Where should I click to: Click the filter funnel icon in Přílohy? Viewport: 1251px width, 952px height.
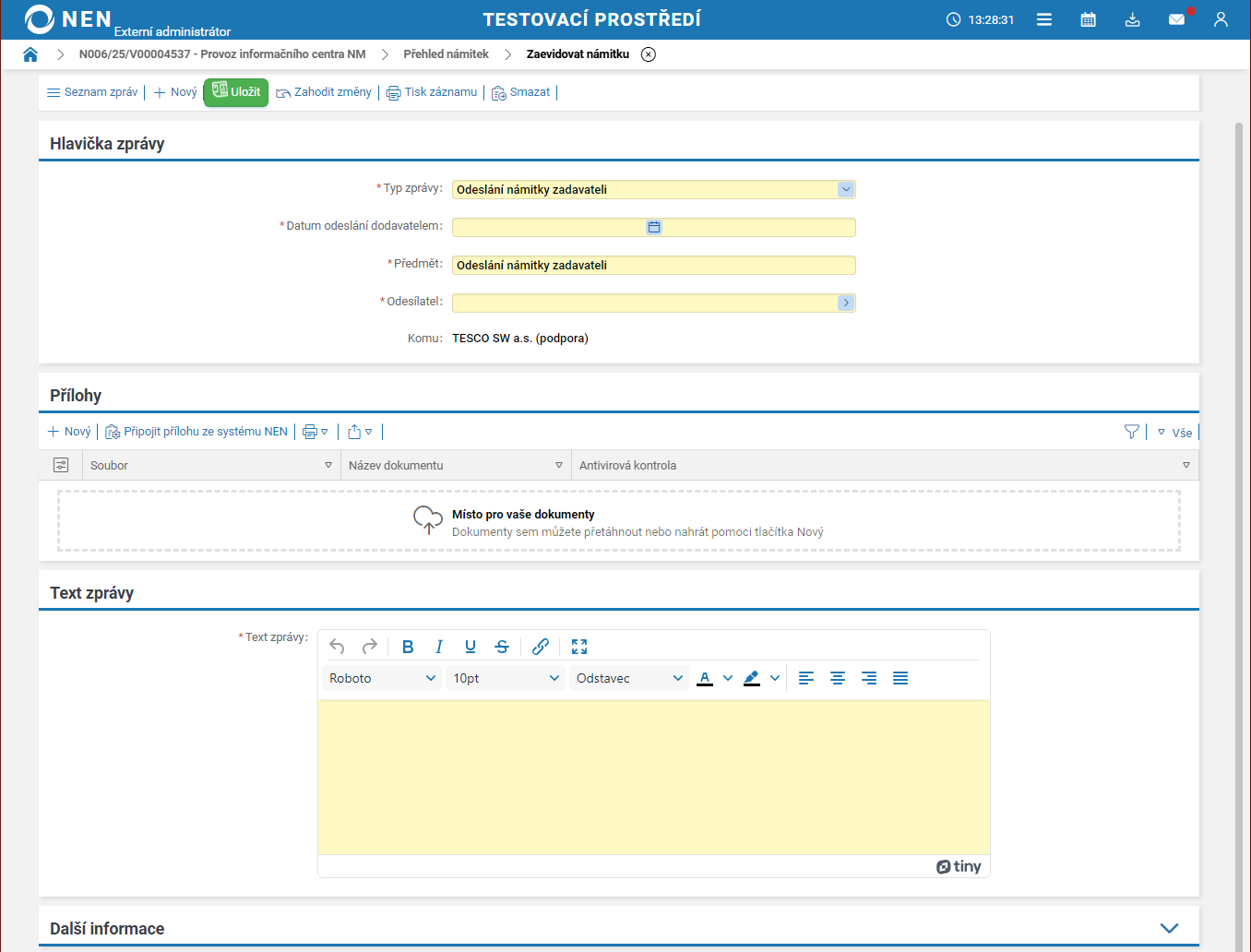(x=1131, y=432)
